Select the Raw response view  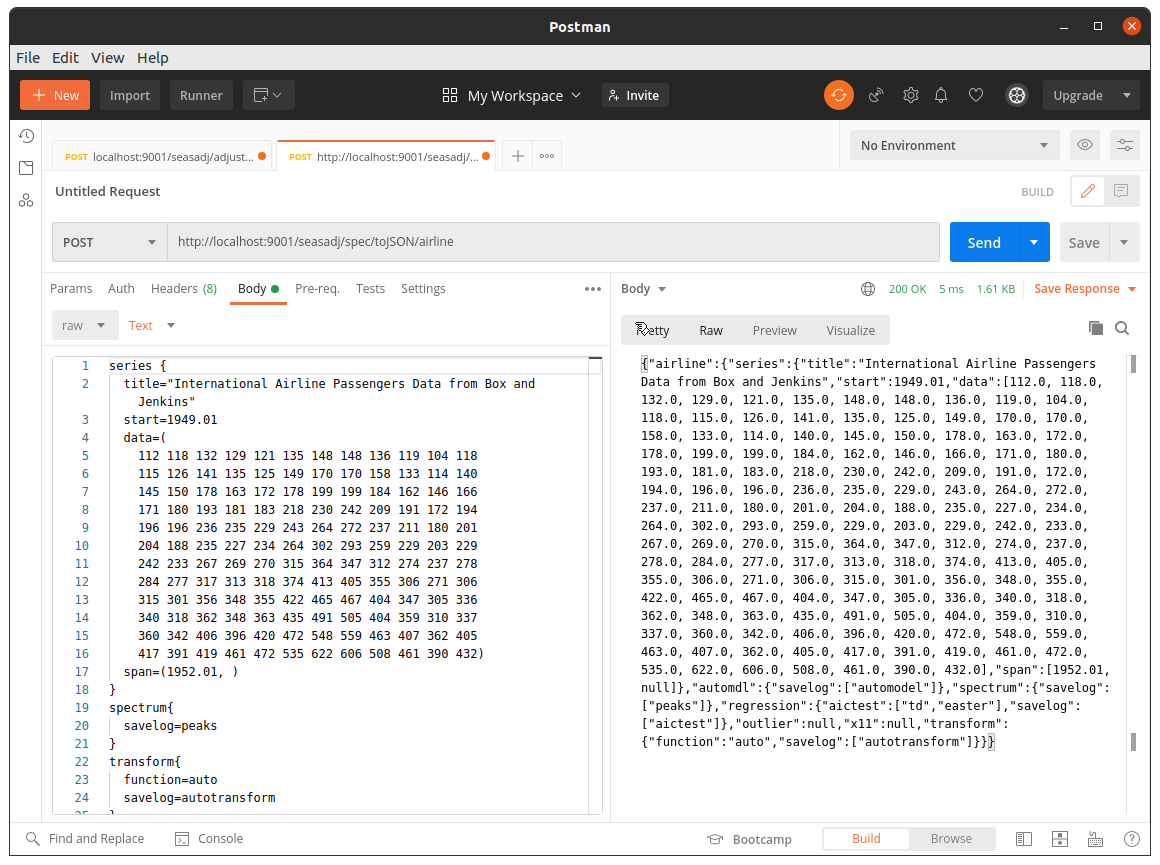tap(711, 330)
